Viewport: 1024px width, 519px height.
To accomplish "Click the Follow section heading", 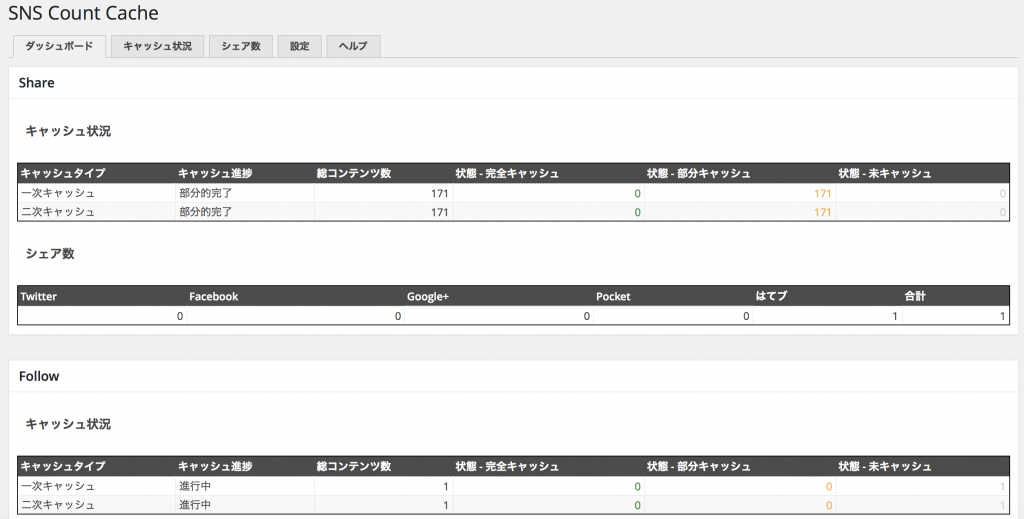I will click(x=39, y=376).
